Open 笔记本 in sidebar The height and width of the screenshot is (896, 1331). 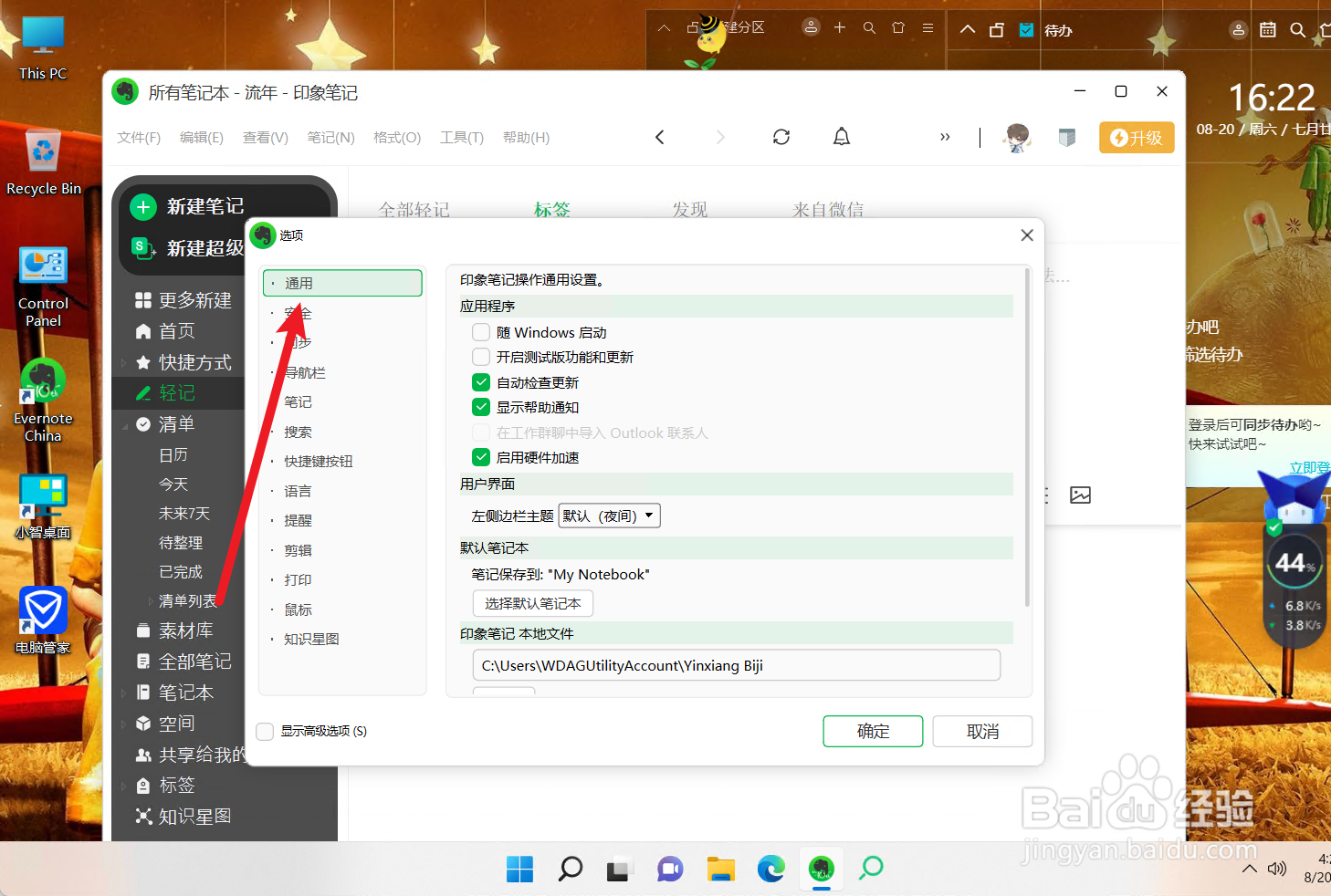174,693
